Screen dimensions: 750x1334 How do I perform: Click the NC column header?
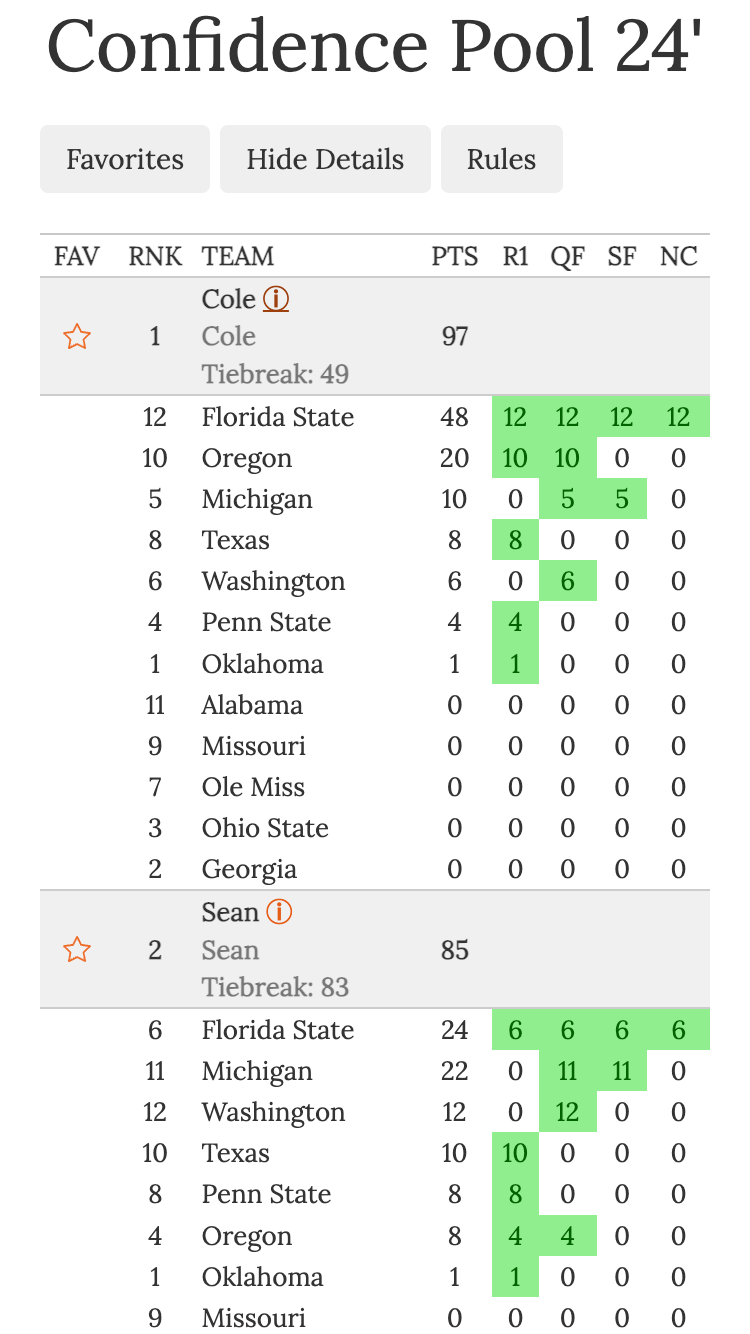click(678, 256)
